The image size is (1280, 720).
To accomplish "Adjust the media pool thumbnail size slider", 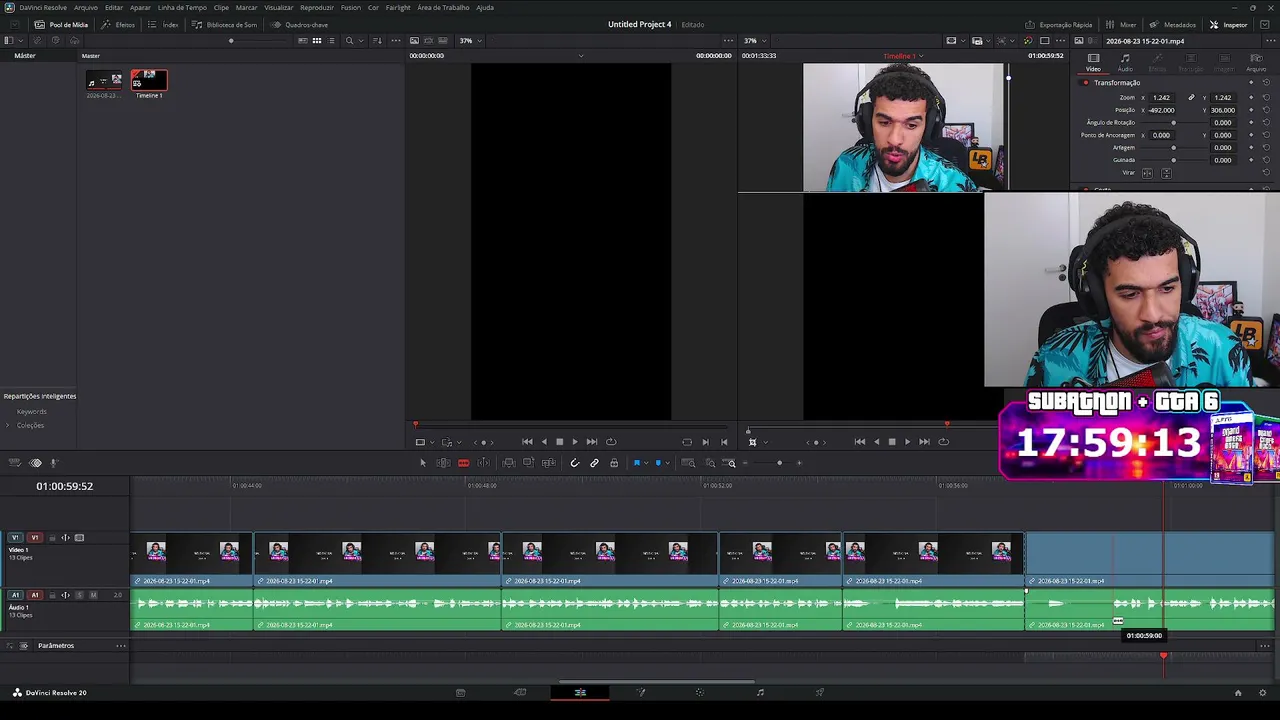I will [x=231, y=41].
